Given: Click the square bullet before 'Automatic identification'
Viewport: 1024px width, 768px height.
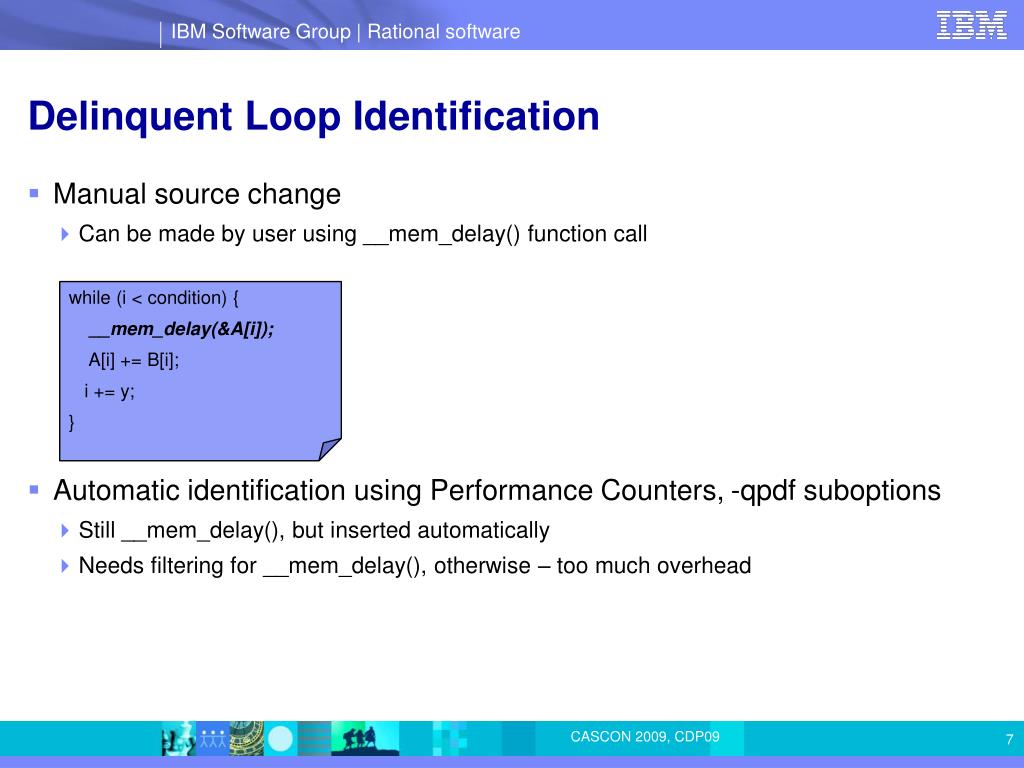Looking at the screenshot, I should (x=34, y=490).
